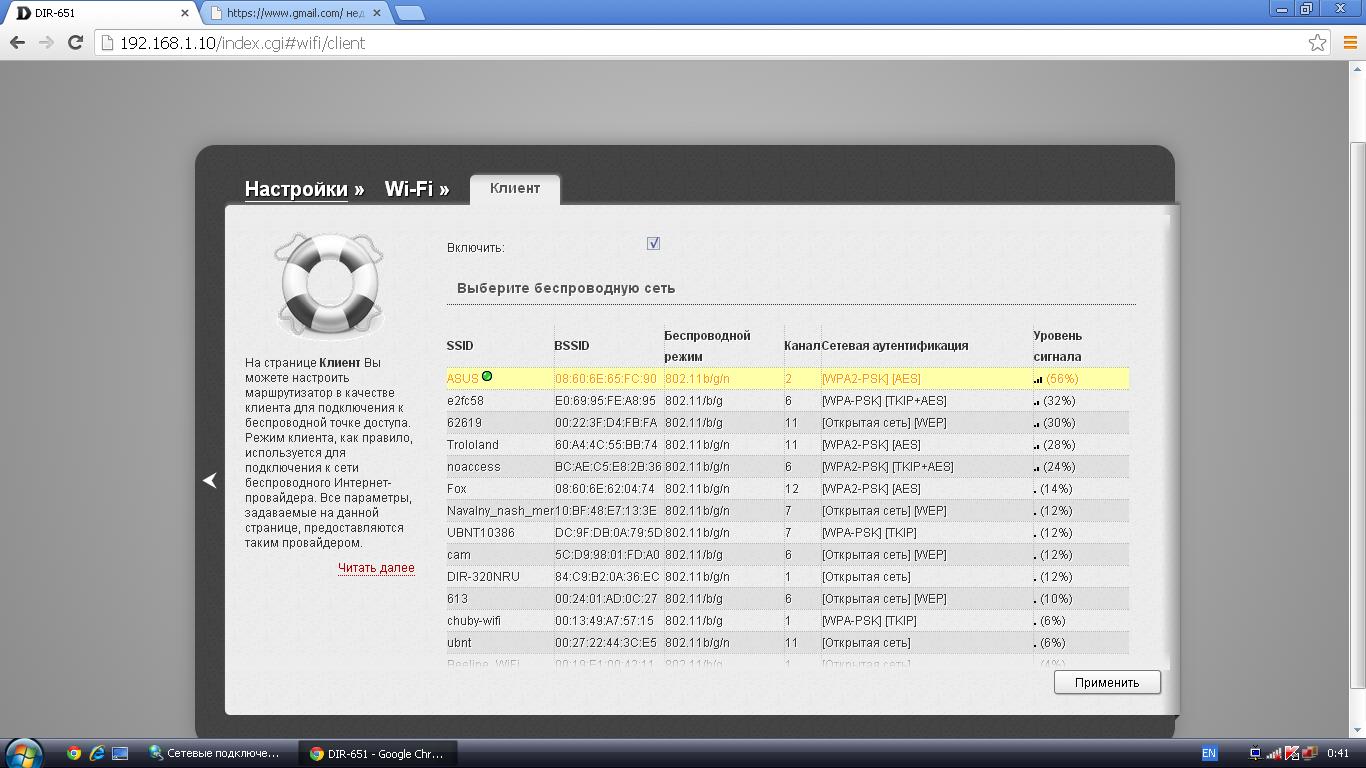Open the Читать далее link
The width and height of the screenshot is (1366, 768).
coord(376,568)
